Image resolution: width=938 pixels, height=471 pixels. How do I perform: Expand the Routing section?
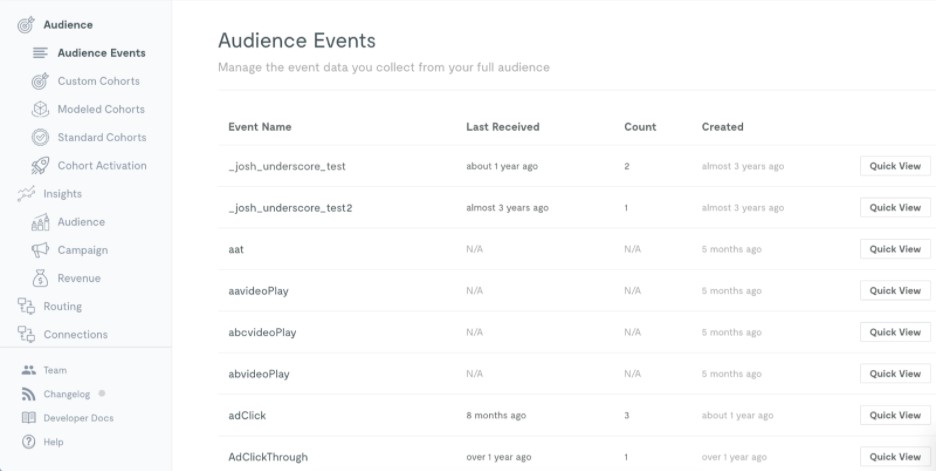click(62, 306)
